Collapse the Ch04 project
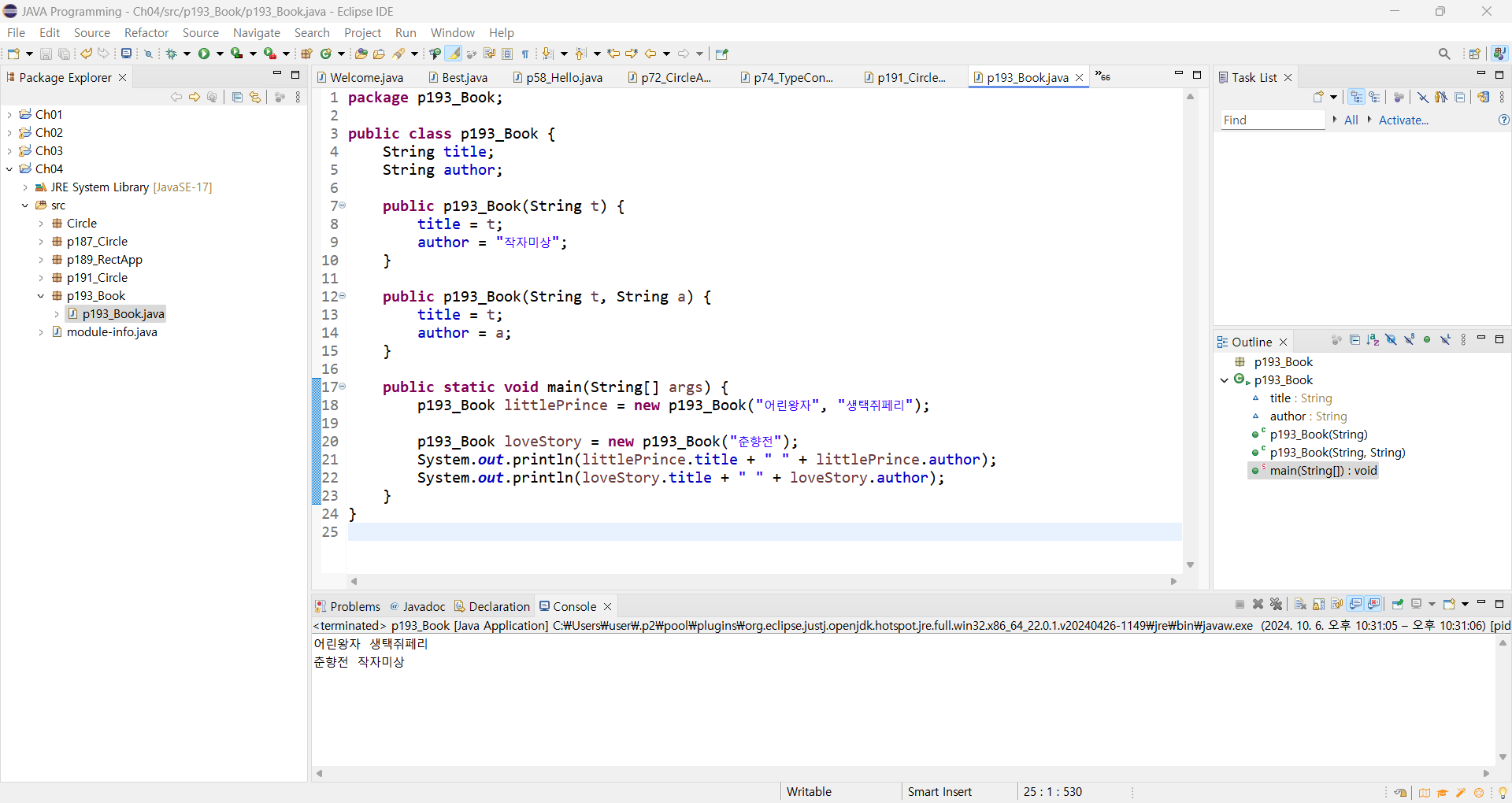The width and height of the screenshot is (1512, 803). pos(9,168)
